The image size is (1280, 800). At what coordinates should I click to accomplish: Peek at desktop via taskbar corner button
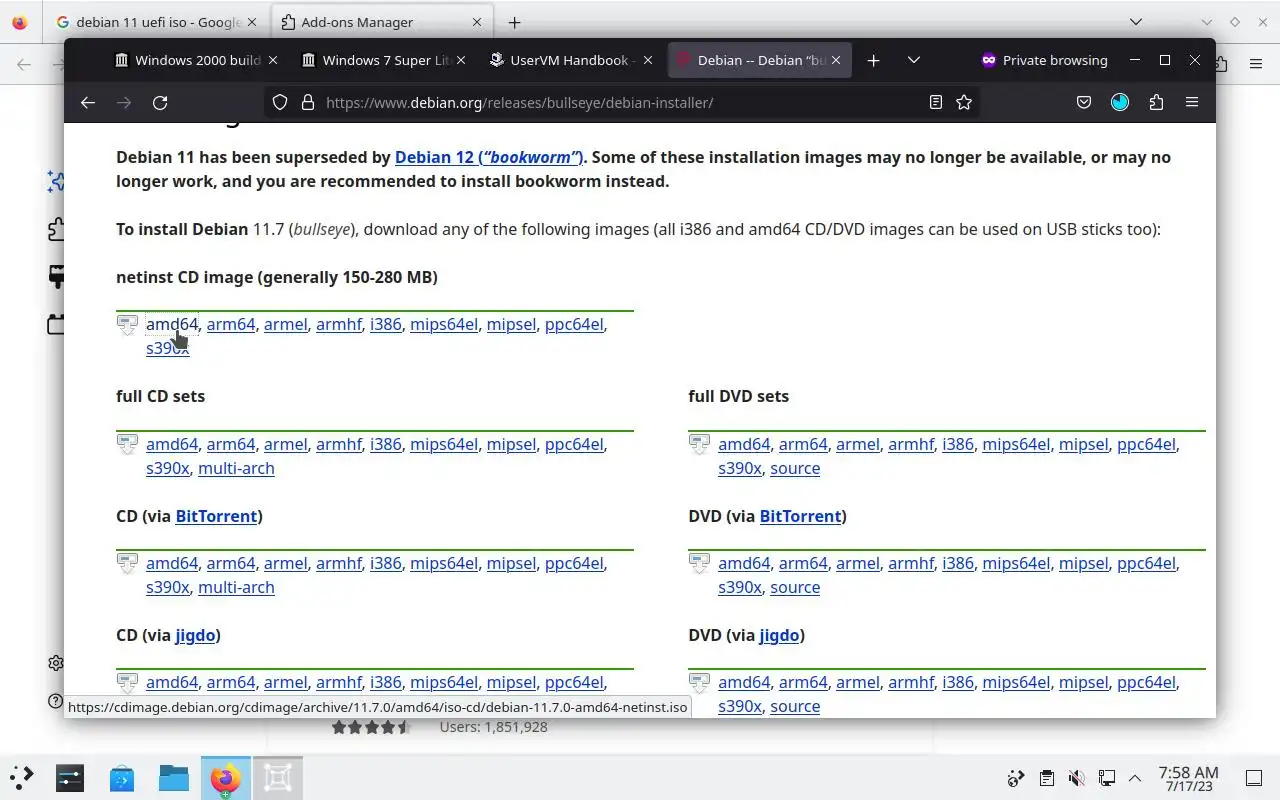tap(1253, 778)
